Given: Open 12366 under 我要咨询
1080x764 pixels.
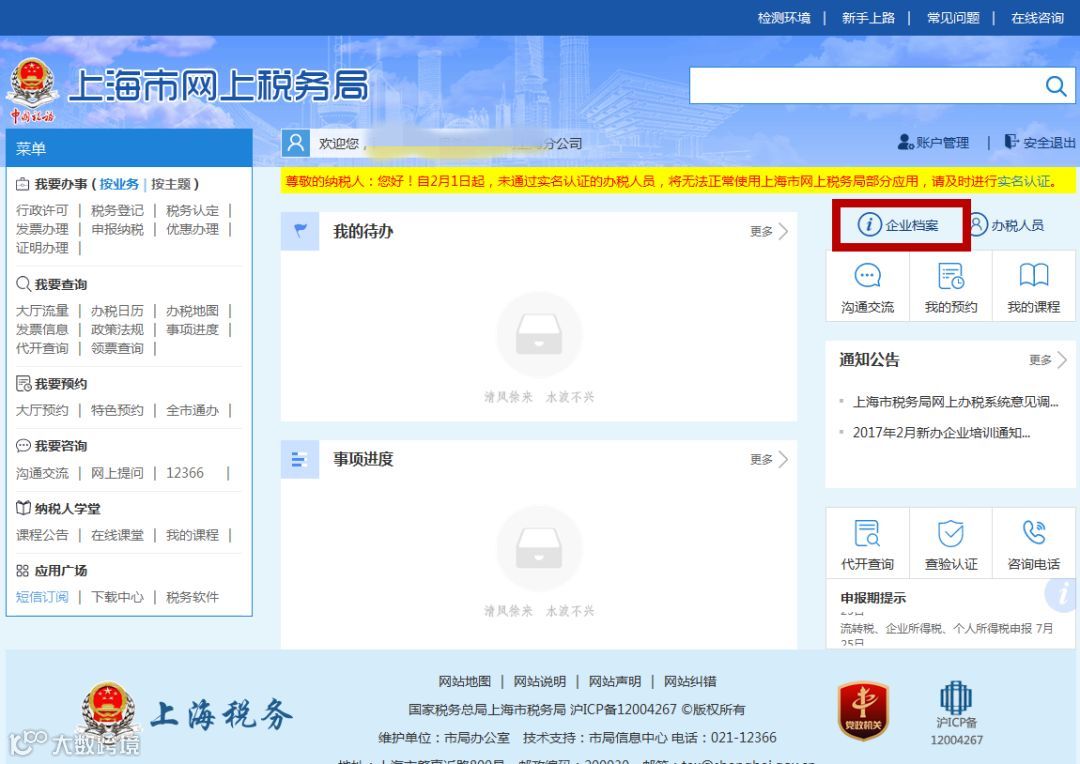Looking at the screenshot, I should [x=185, y=473].
